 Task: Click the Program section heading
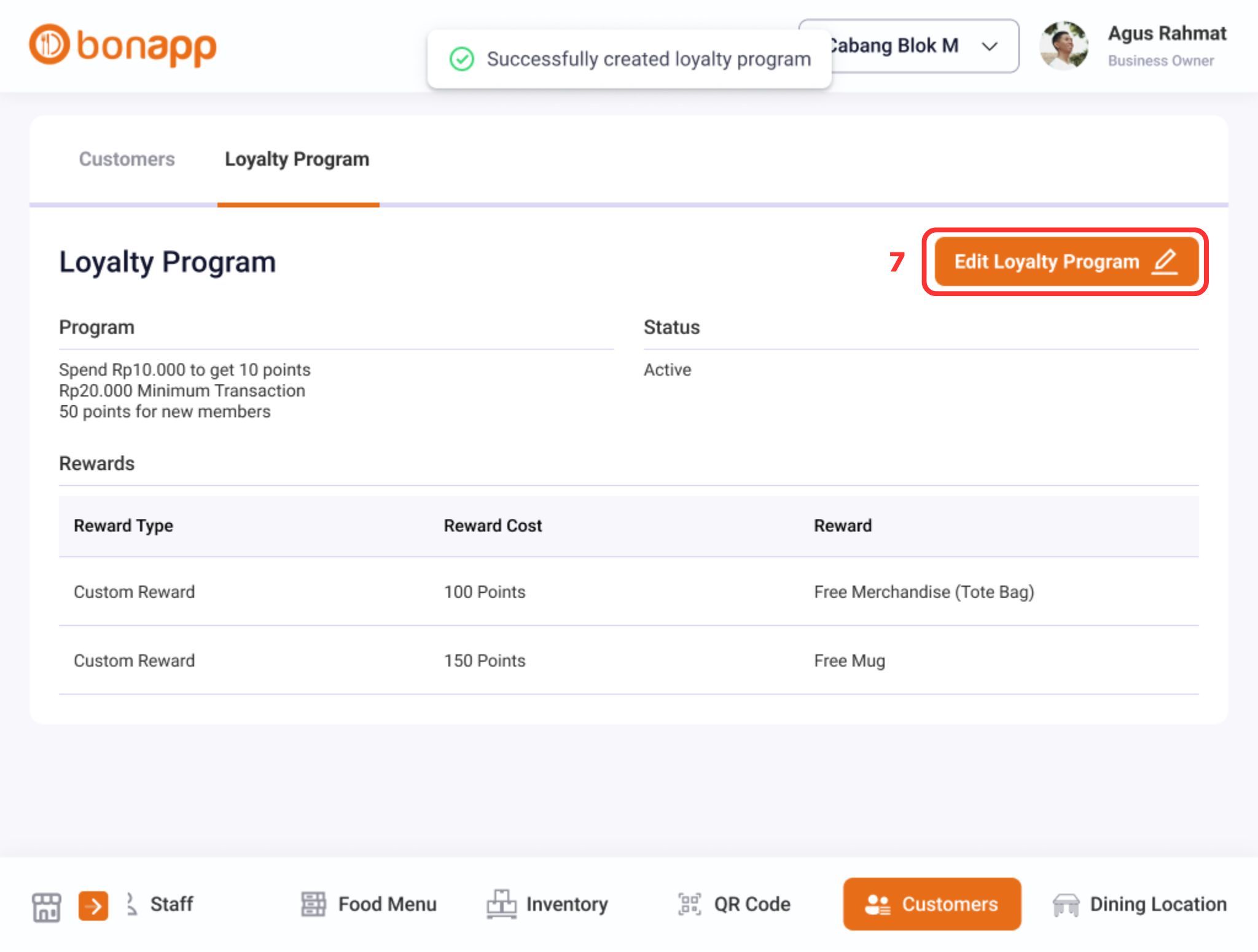(96, 327)
